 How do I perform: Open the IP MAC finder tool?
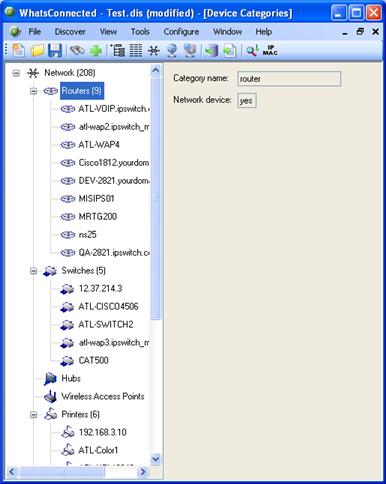[270, 51]
